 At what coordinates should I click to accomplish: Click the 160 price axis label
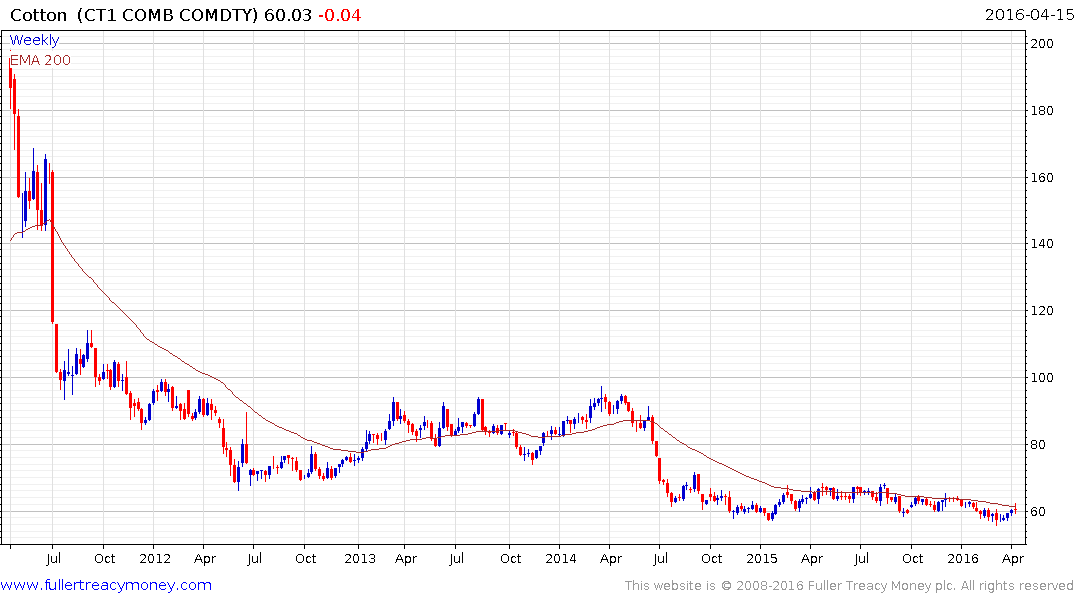(1042, 178)
